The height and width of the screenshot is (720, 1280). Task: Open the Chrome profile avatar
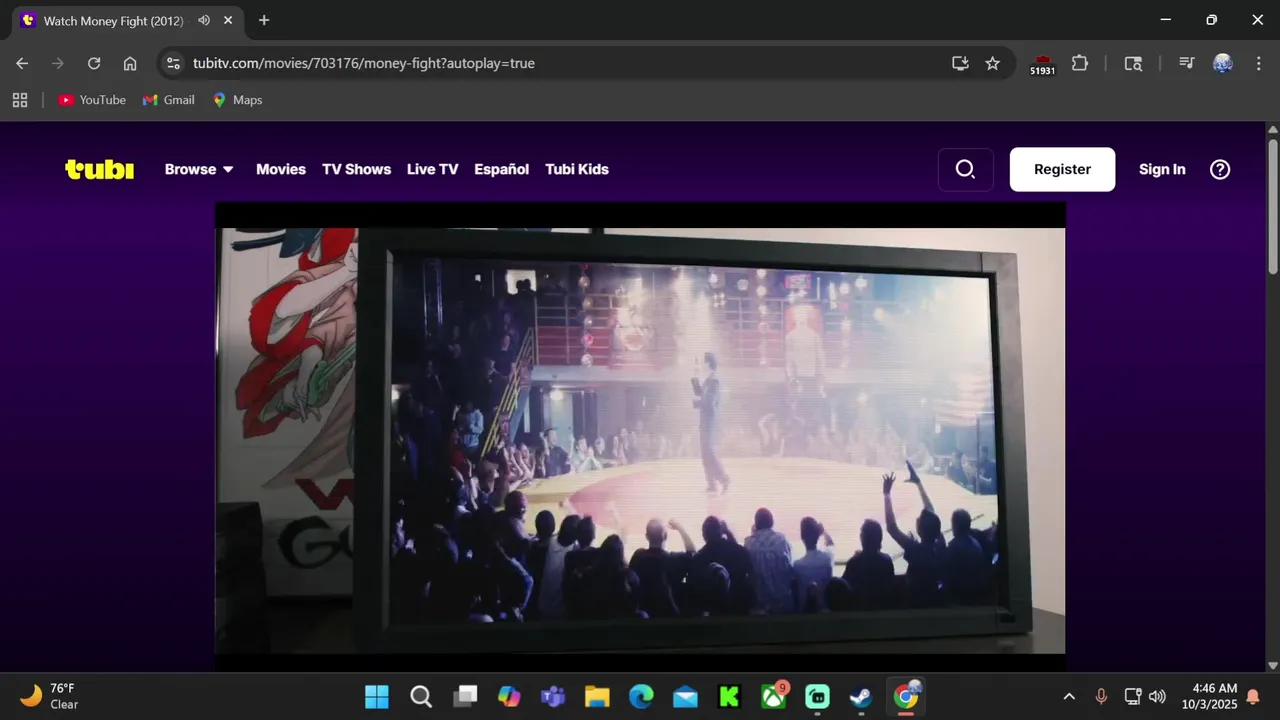click(1222, 63)
